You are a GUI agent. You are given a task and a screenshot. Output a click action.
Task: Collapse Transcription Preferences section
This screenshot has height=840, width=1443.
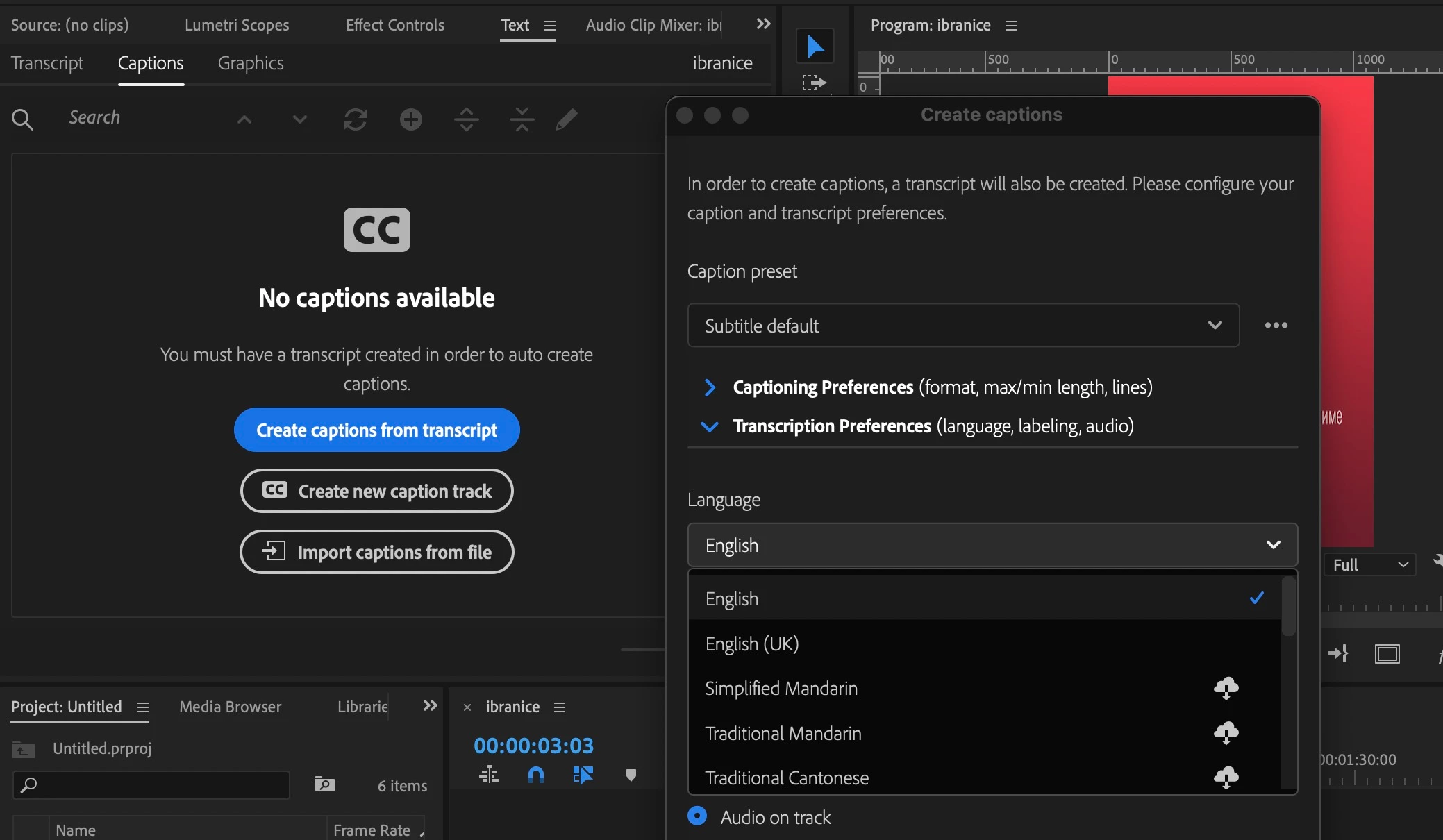pos(710,426)
